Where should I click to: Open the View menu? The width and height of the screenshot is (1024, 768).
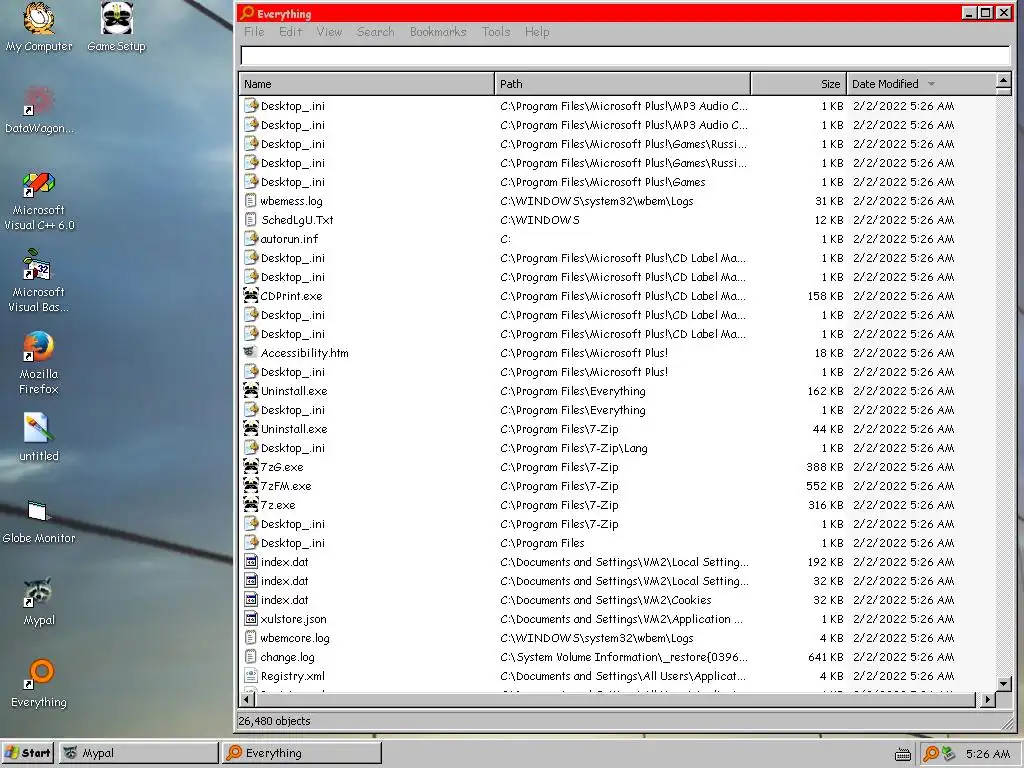[x=329, y=32]
